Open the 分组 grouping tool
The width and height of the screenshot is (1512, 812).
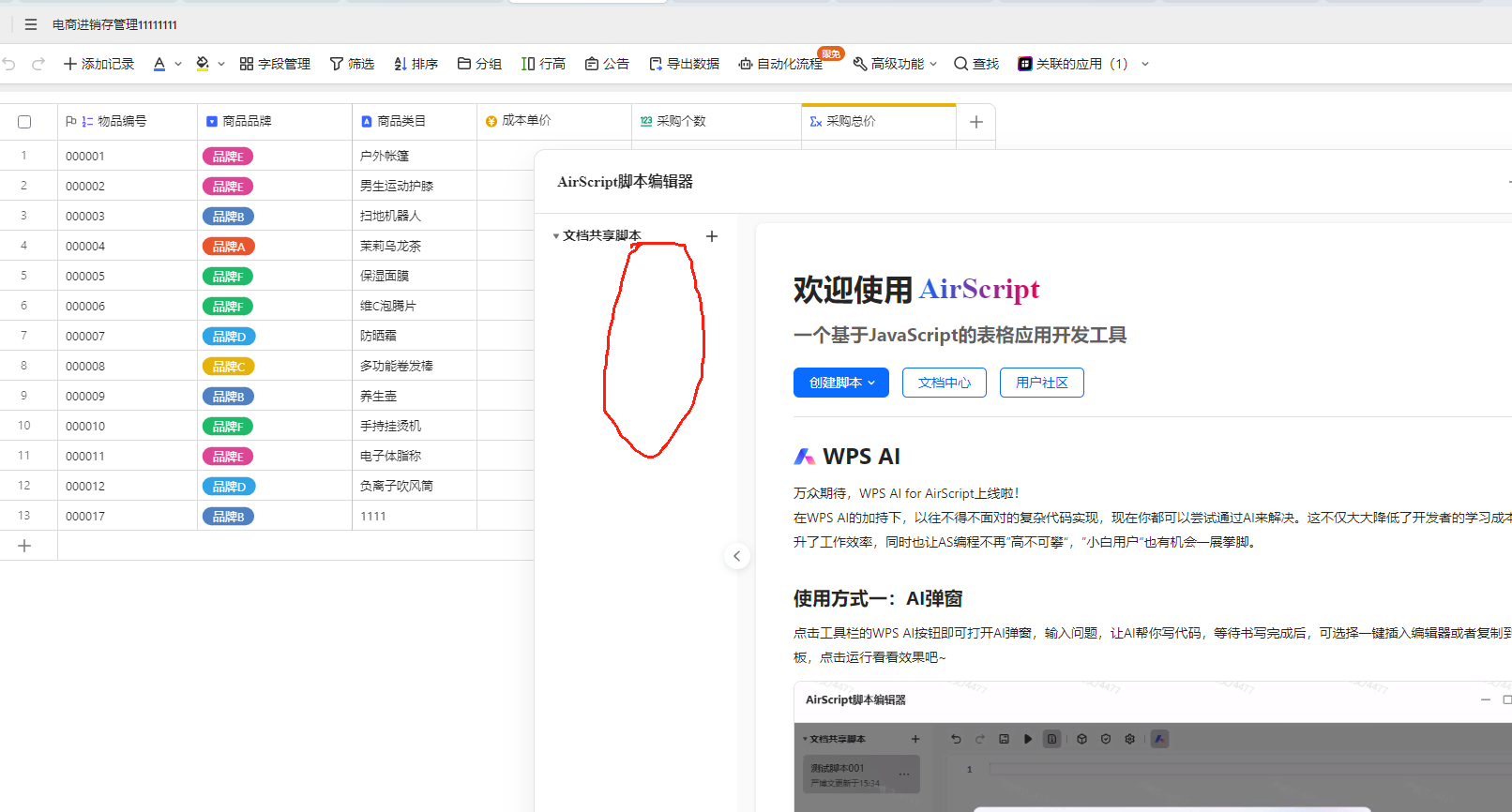point(479,64)
